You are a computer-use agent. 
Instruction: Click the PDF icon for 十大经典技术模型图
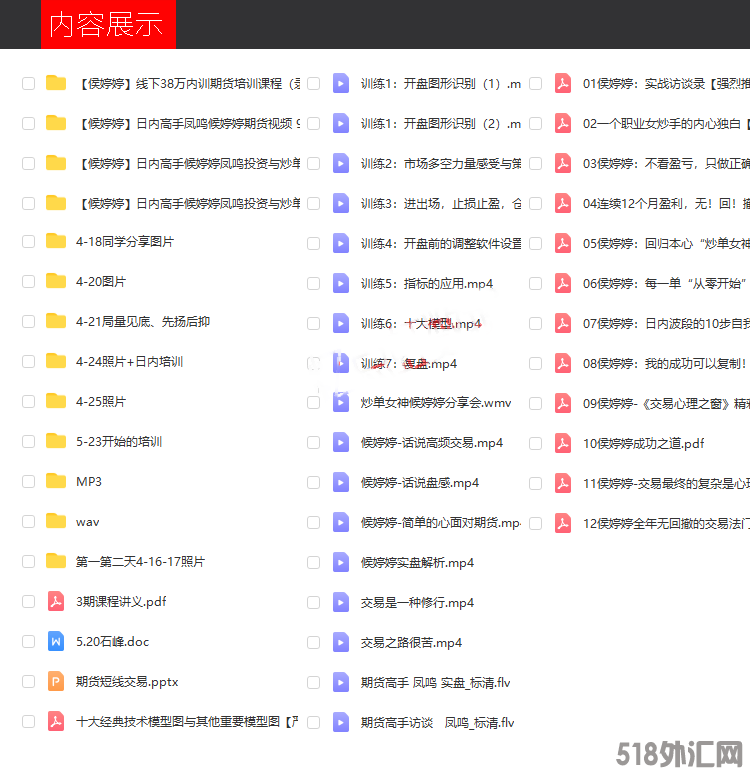click(x=56, y=721)
